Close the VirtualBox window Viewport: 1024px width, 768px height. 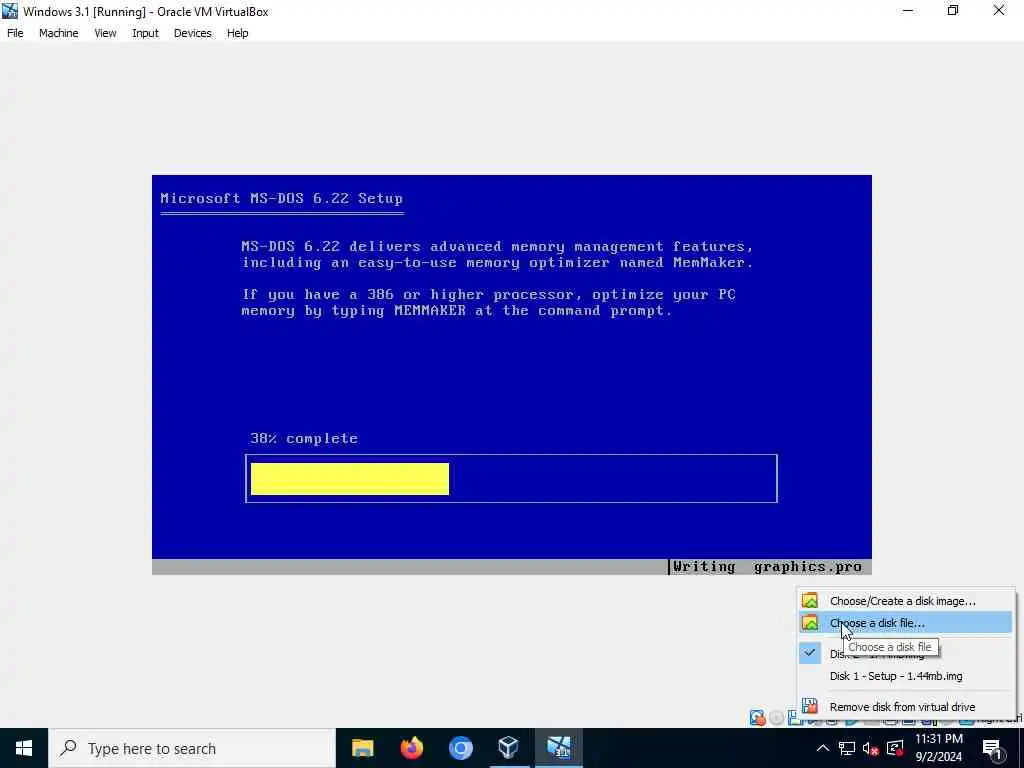pos(999,11)
